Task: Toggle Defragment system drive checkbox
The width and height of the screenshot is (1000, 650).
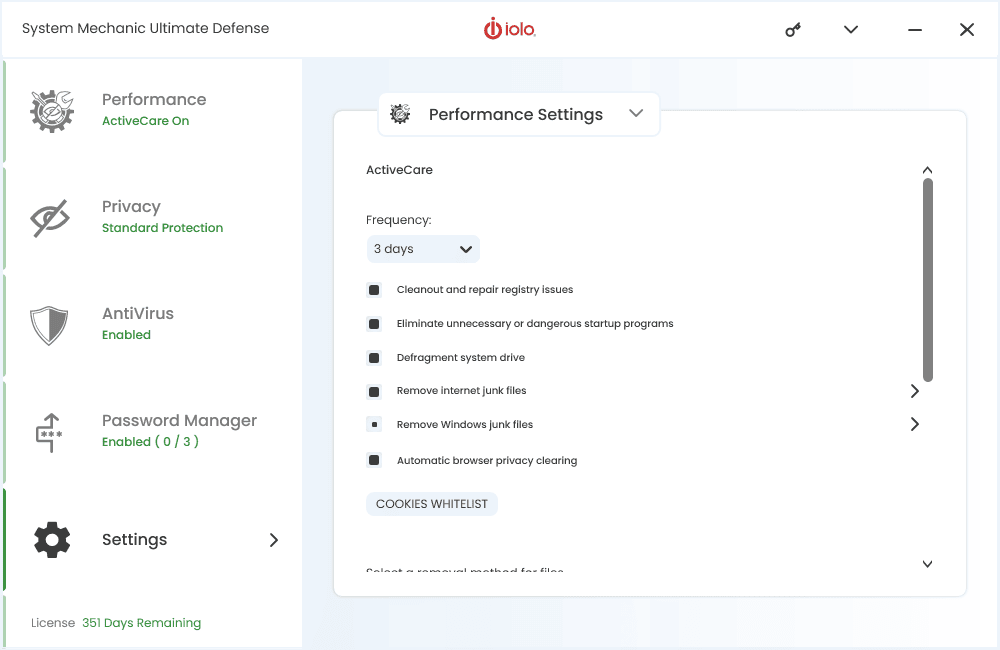Action: tap(374, 358)
